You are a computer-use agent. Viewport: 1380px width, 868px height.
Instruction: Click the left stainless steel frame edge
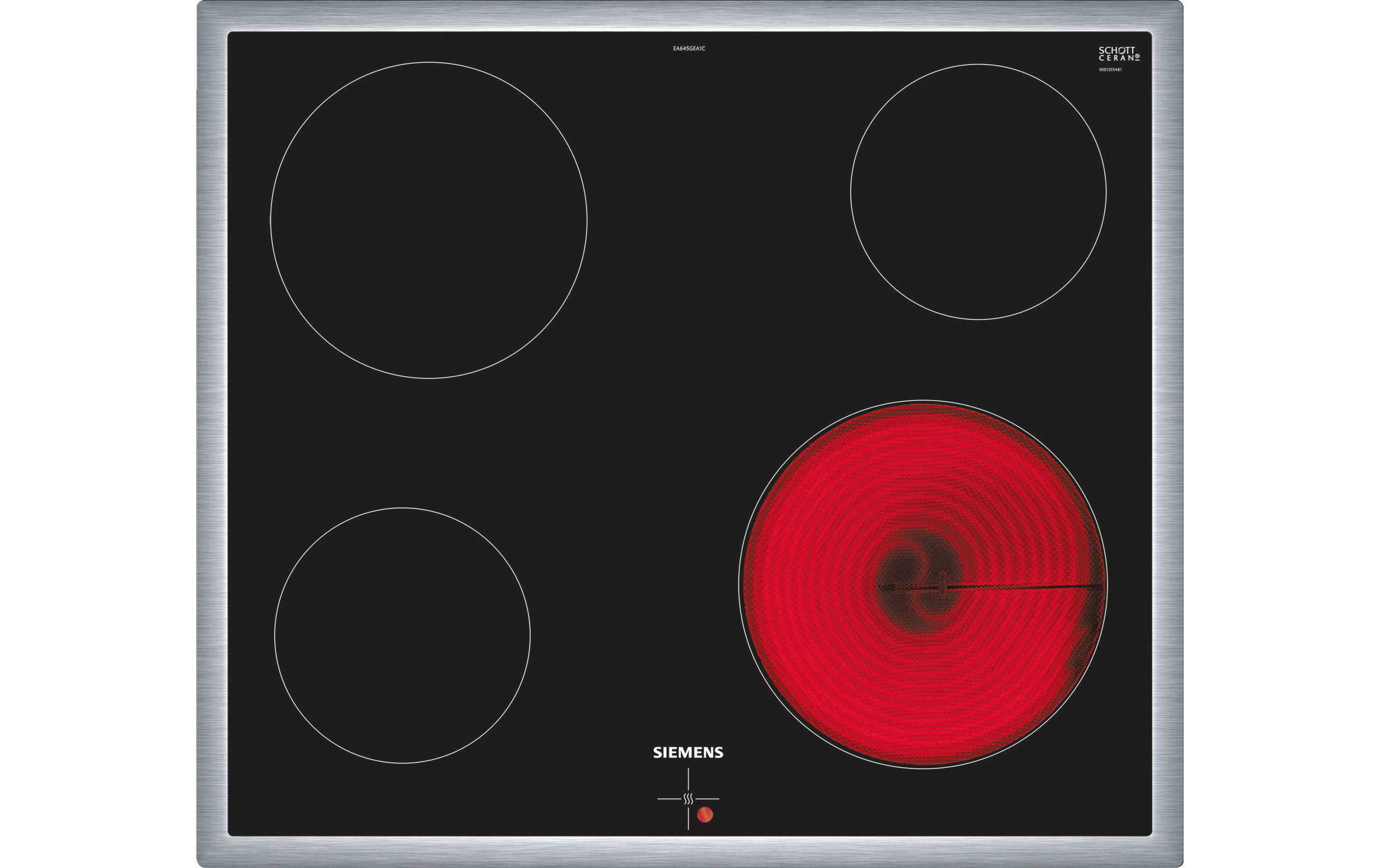click(x=212, y=434)
